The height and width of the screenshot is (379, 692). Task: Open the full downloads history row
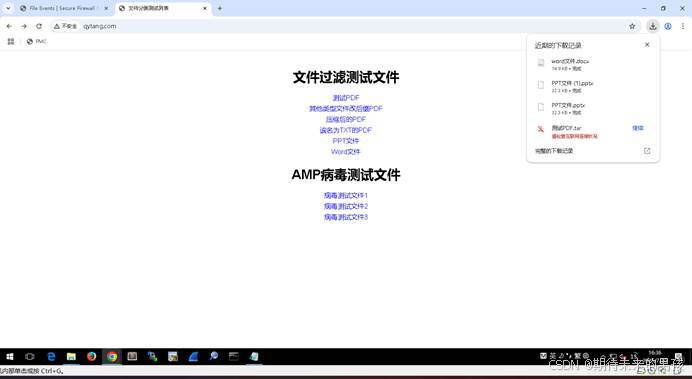coord(593,151)
